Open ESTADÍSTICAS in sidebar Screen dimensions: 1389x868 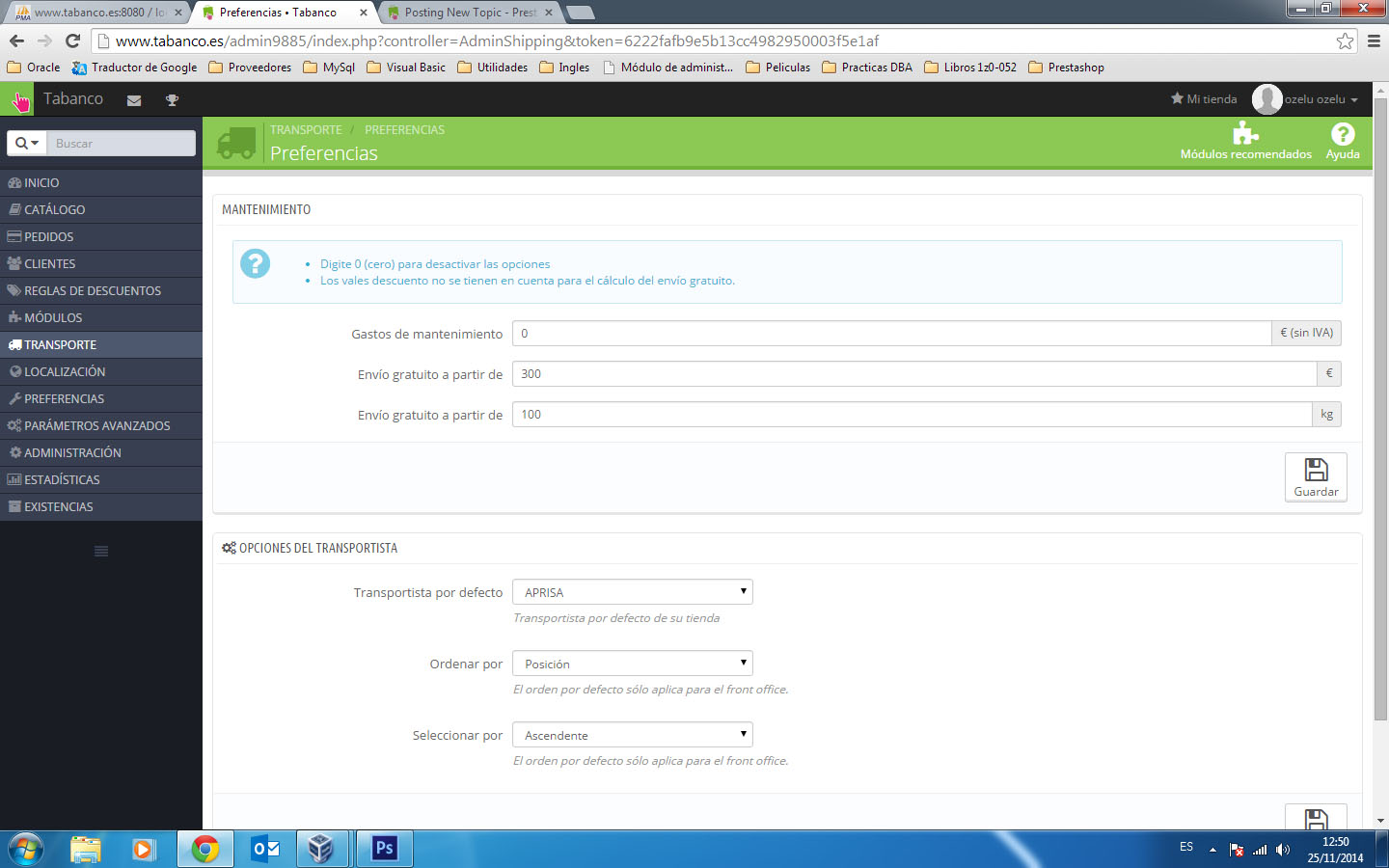click(101, 479)
